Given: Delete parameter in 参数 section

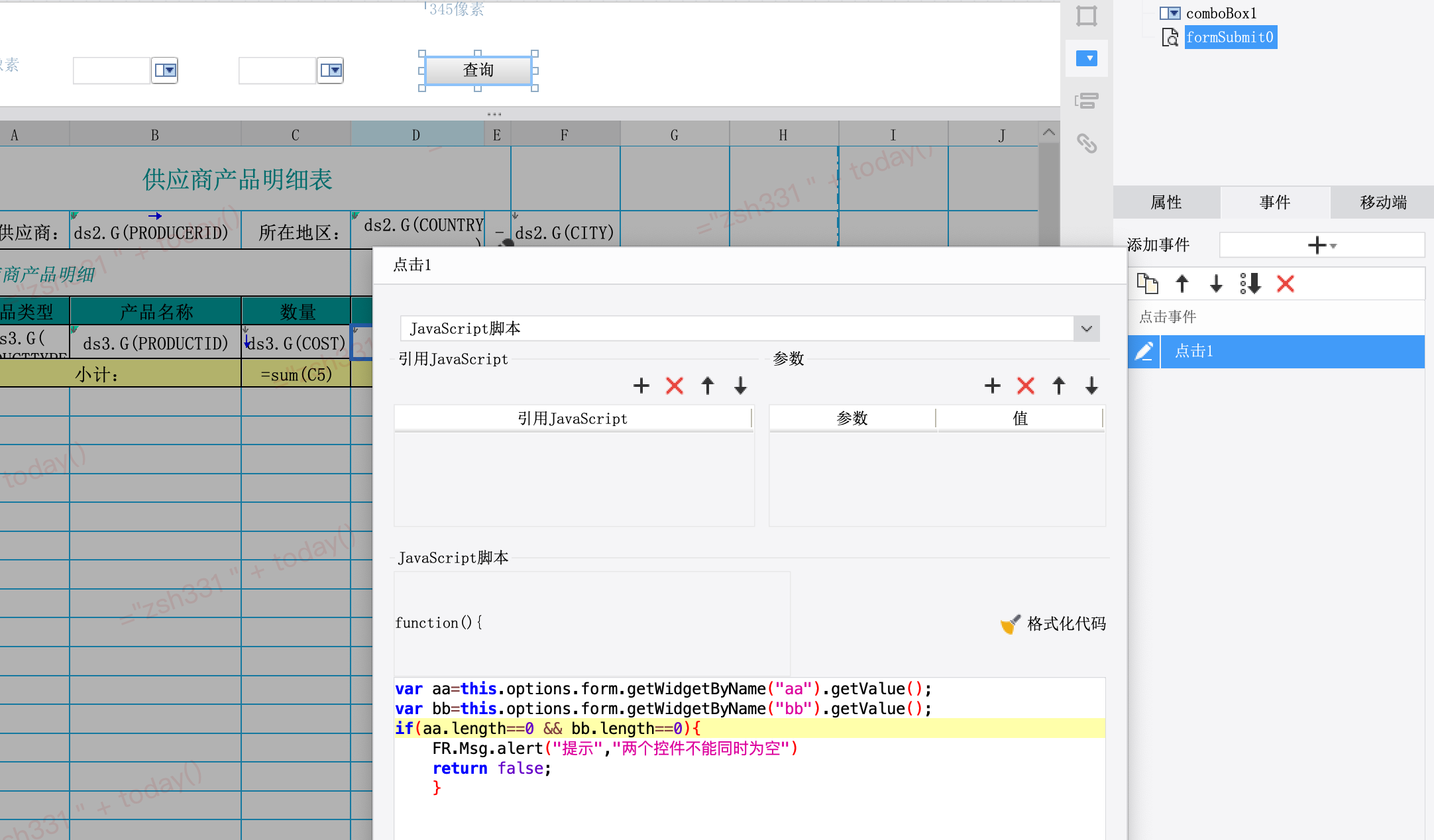Looking at the screenshot, I should point(1026,386).
